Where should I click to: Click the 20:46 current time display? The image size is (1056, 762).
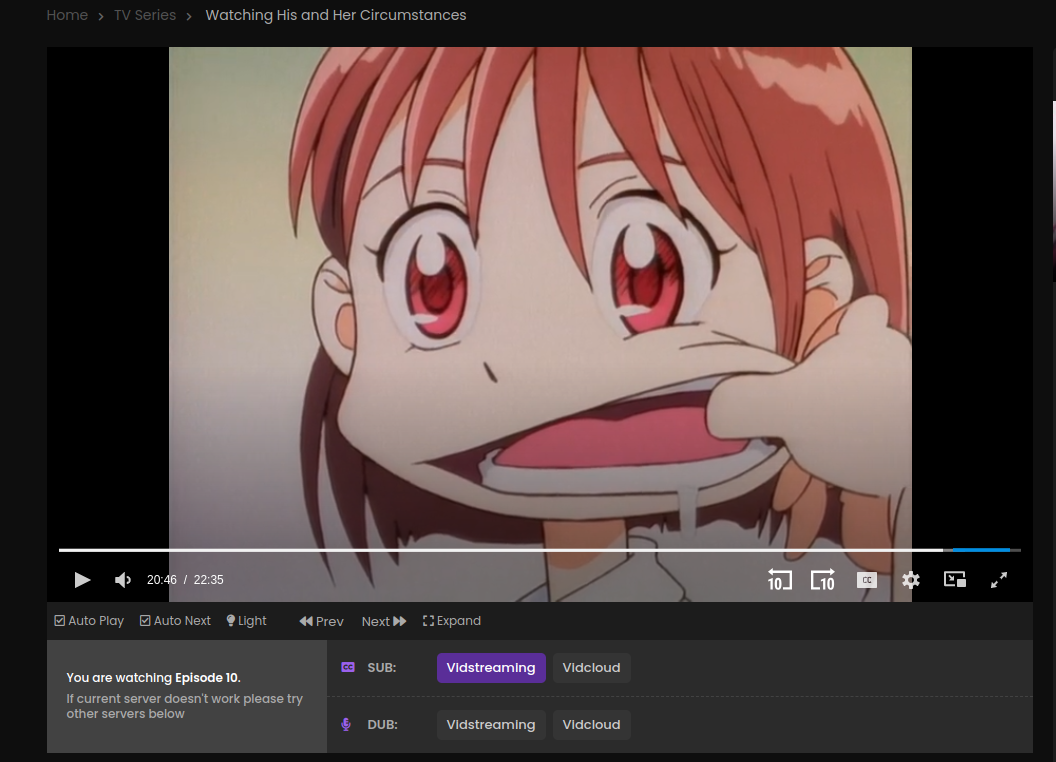(162, 580)
